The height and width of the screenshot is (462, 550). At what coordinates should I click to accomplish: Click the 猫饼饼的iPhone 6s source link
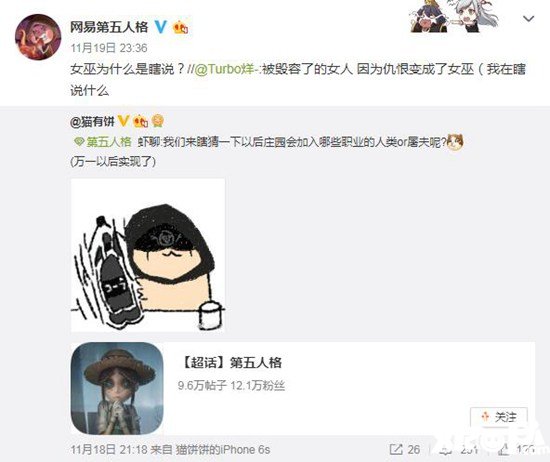[223, 449]
